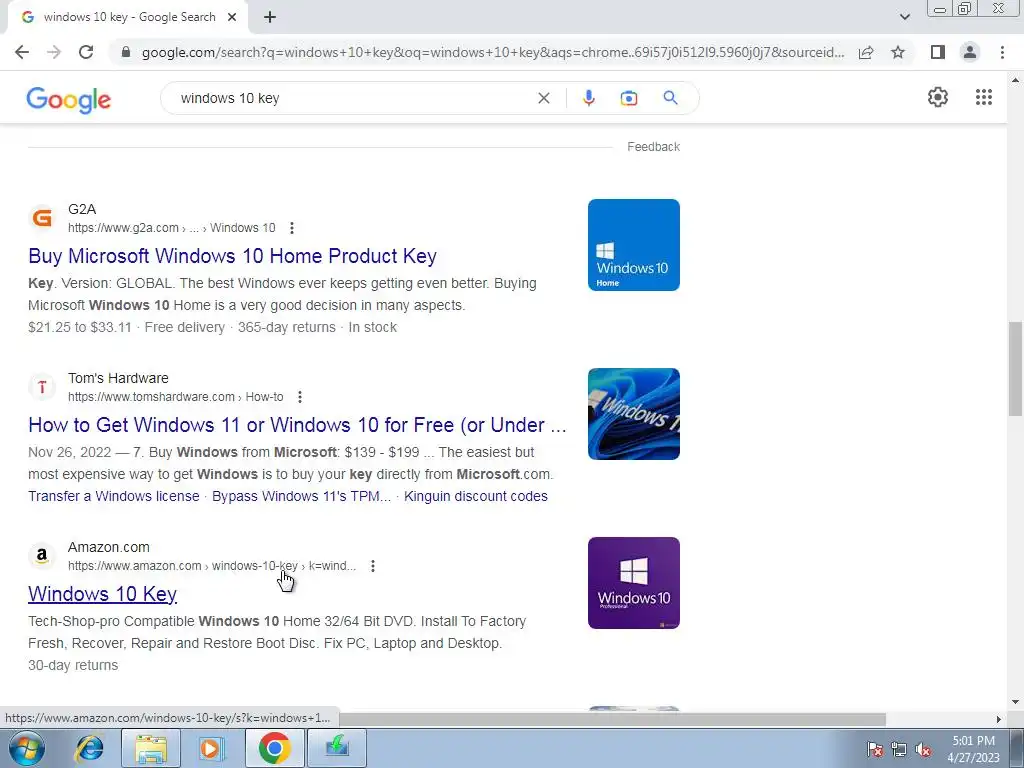This screenshot has width=1024, height=768.
Task: Open Chrome side panel
Action: tap(938, 52)
